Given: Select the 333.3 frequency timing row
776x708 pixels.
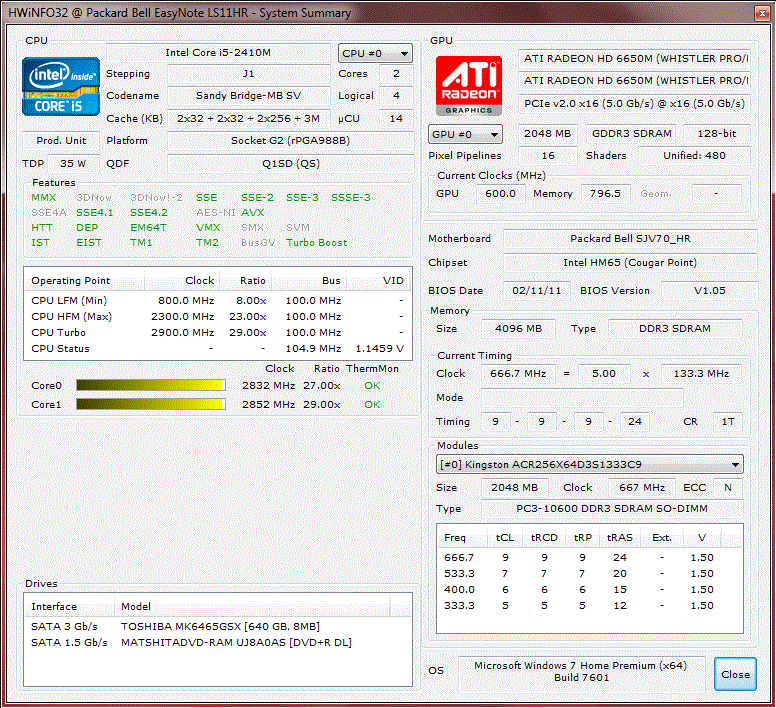Looking at the screenshot, I should [x=589, y=606].
